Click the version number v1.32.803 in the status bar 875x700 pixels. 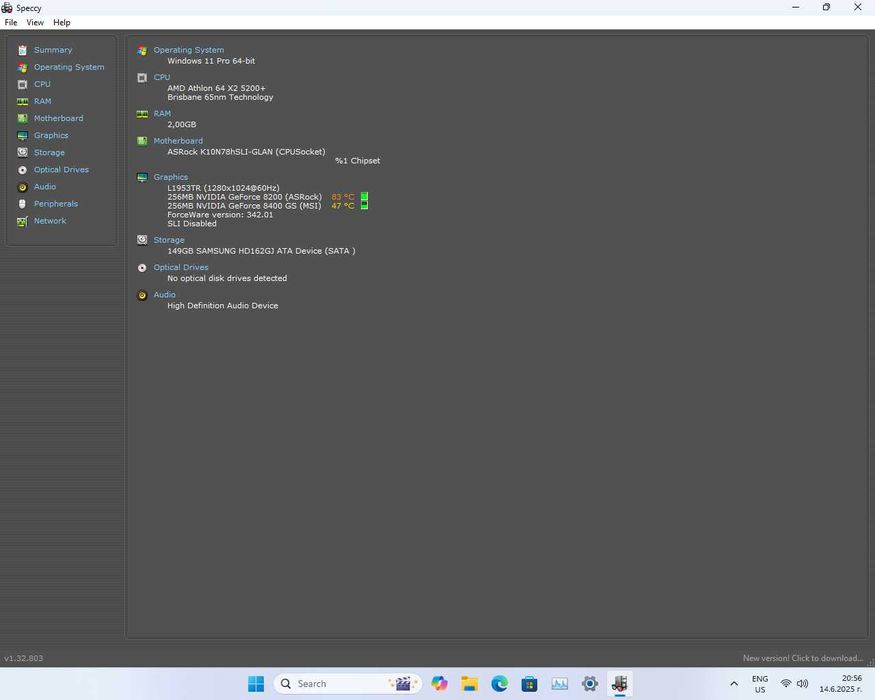23,658
